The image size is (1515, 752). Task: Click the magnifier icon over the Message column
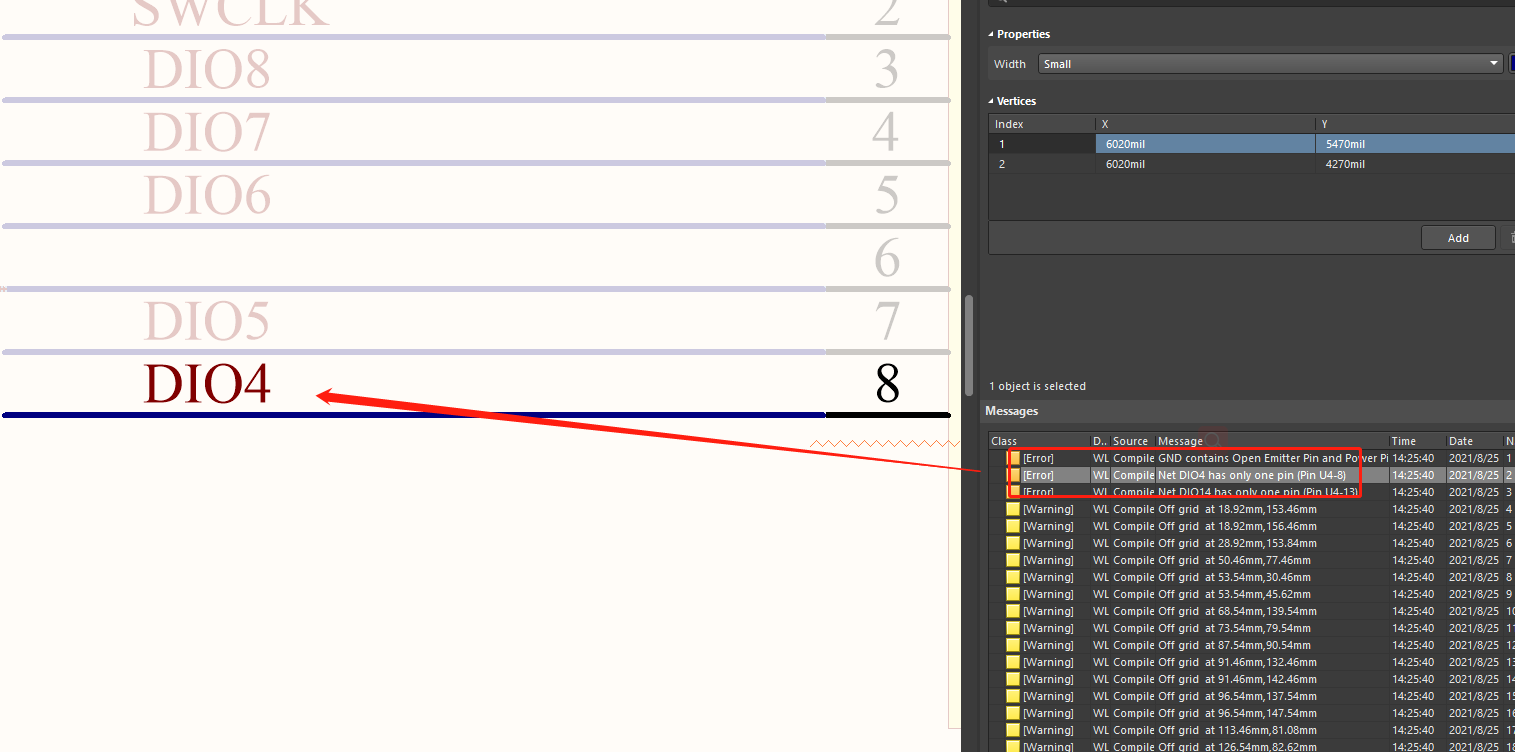tap(1212, 440)
